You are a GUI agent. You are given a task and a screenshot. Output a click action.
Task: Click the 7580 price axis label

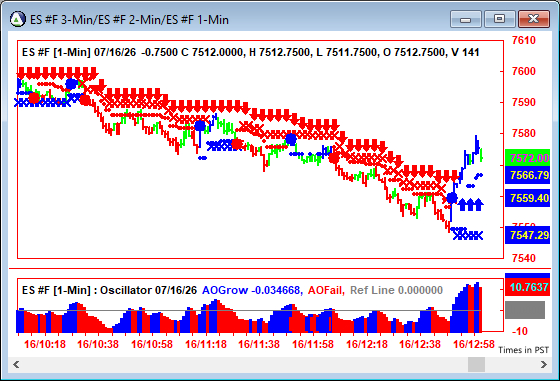point(524,133)
